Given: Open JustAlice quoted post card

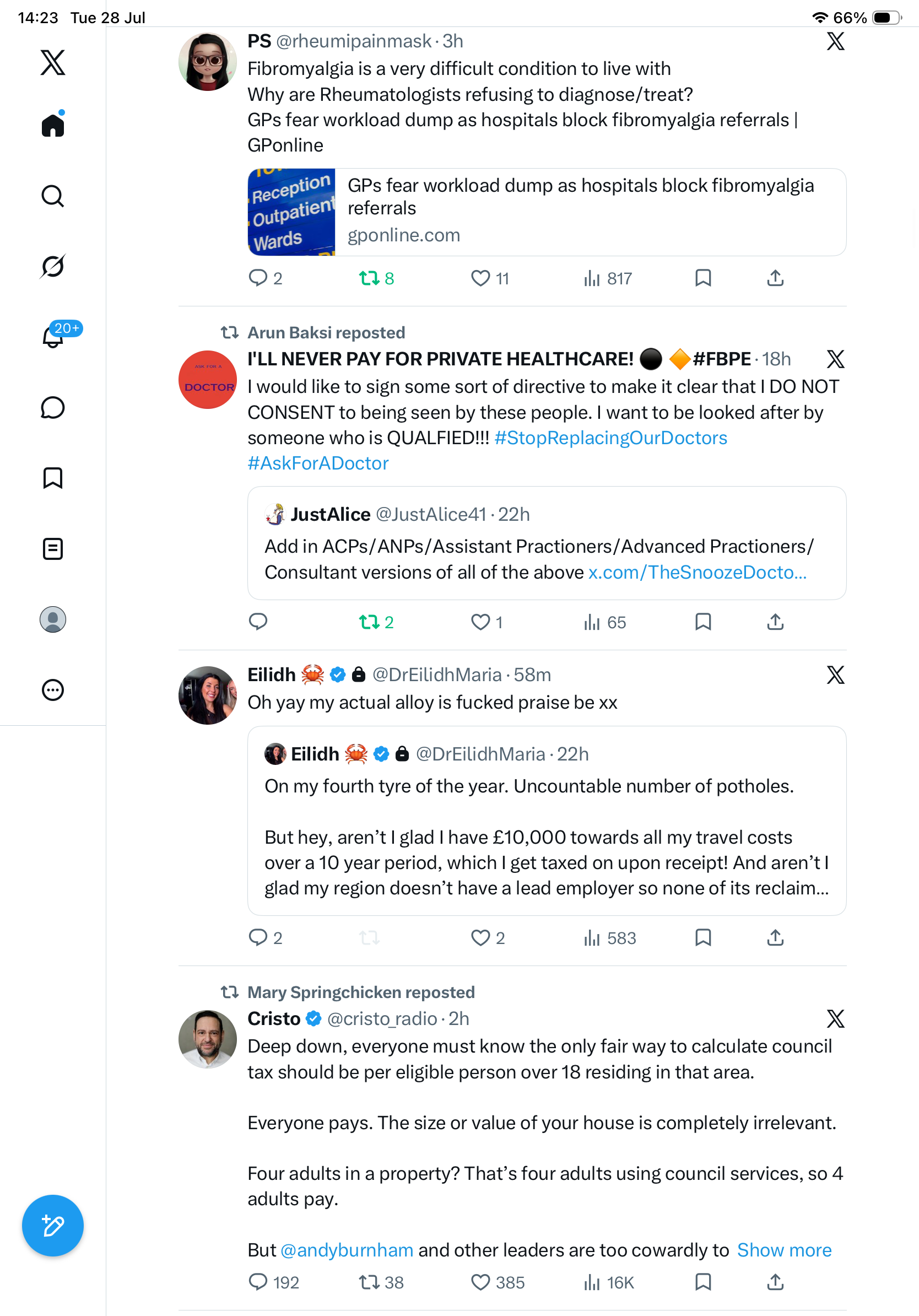Looking at the screenshot, I should point(547,543).
